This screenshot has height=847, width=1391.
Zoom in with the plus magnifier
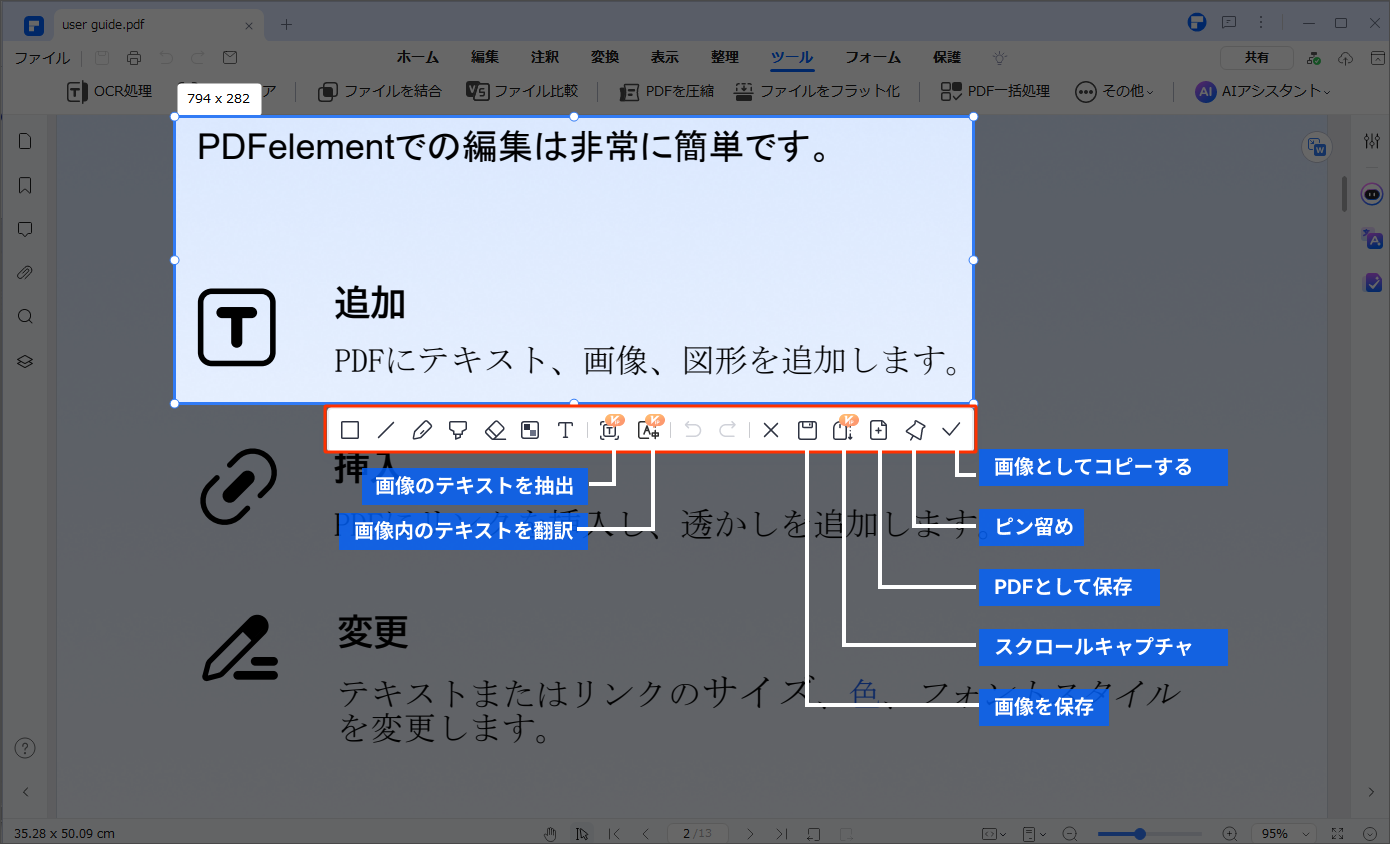tap(1230, 834)
